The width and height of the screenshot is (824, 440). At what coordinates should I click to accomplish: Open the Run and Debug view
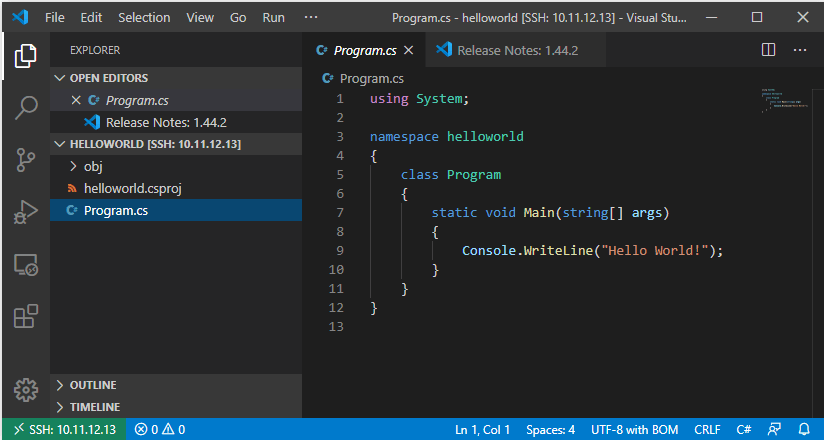click(x=26, y=212)
